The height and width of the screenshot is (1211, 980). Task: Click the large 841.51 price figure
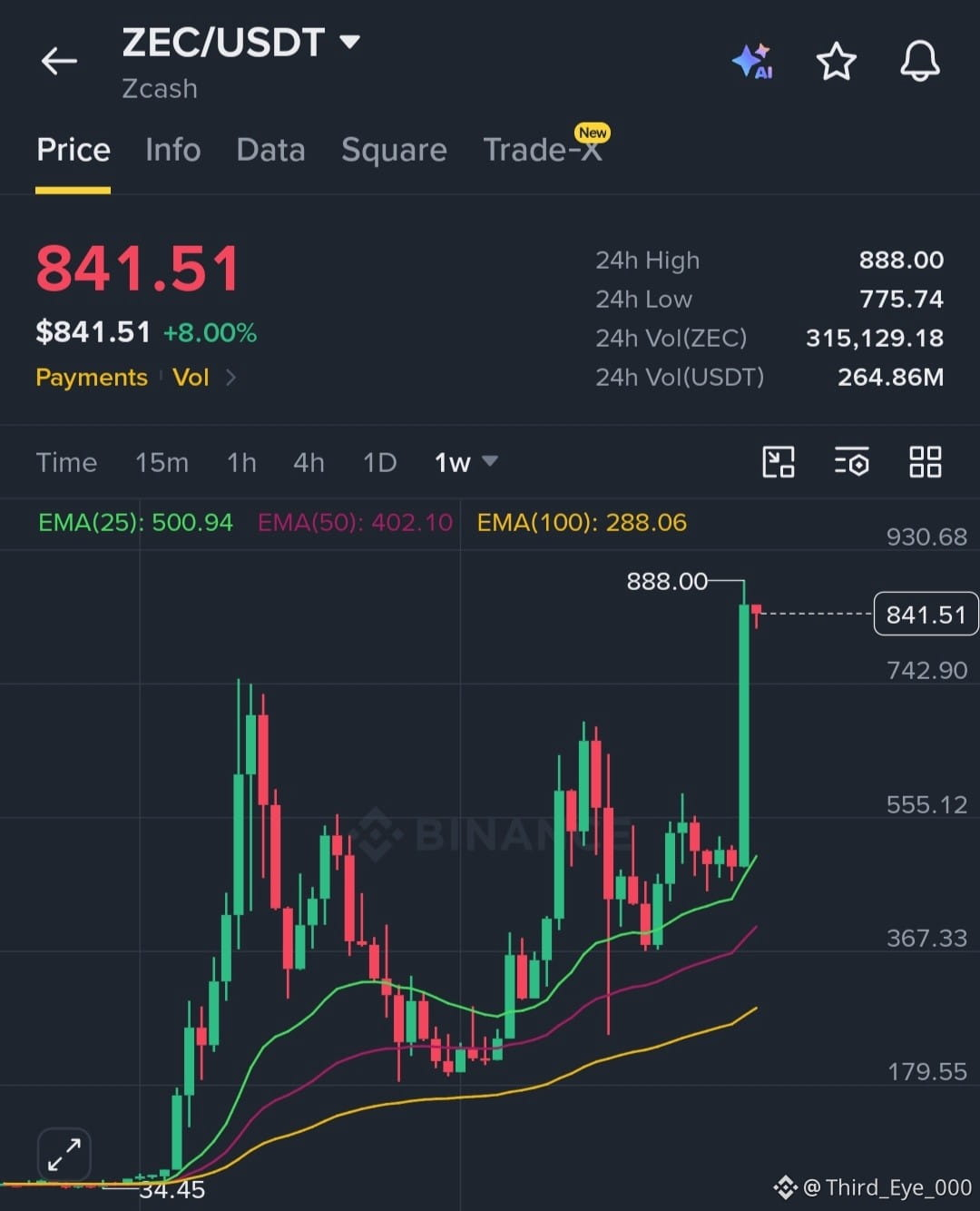coord(138,269)
